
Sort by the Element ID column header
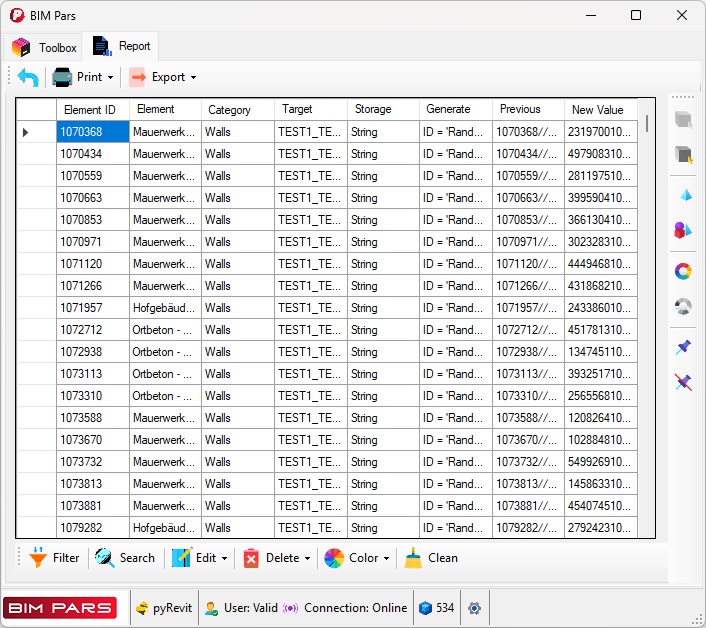pyautogui.click(x=93, y=109)
